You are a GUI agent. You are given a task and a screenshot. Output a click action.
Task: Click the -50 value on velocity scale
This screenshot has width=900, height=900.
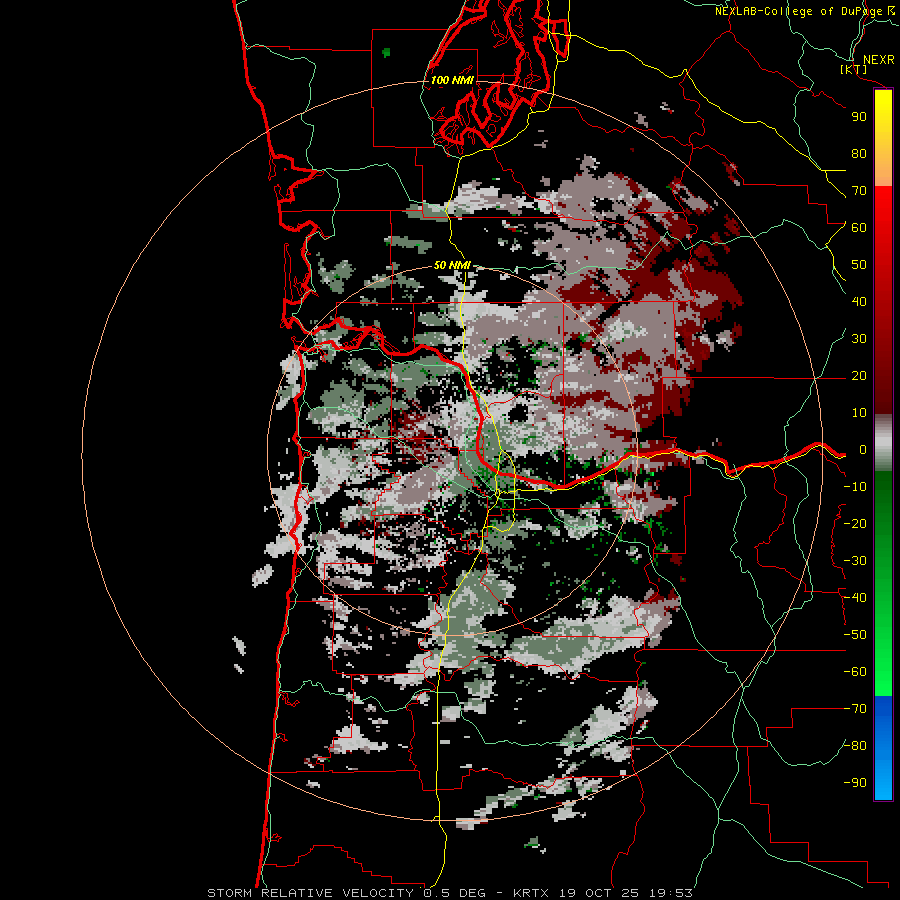(855, 635)
